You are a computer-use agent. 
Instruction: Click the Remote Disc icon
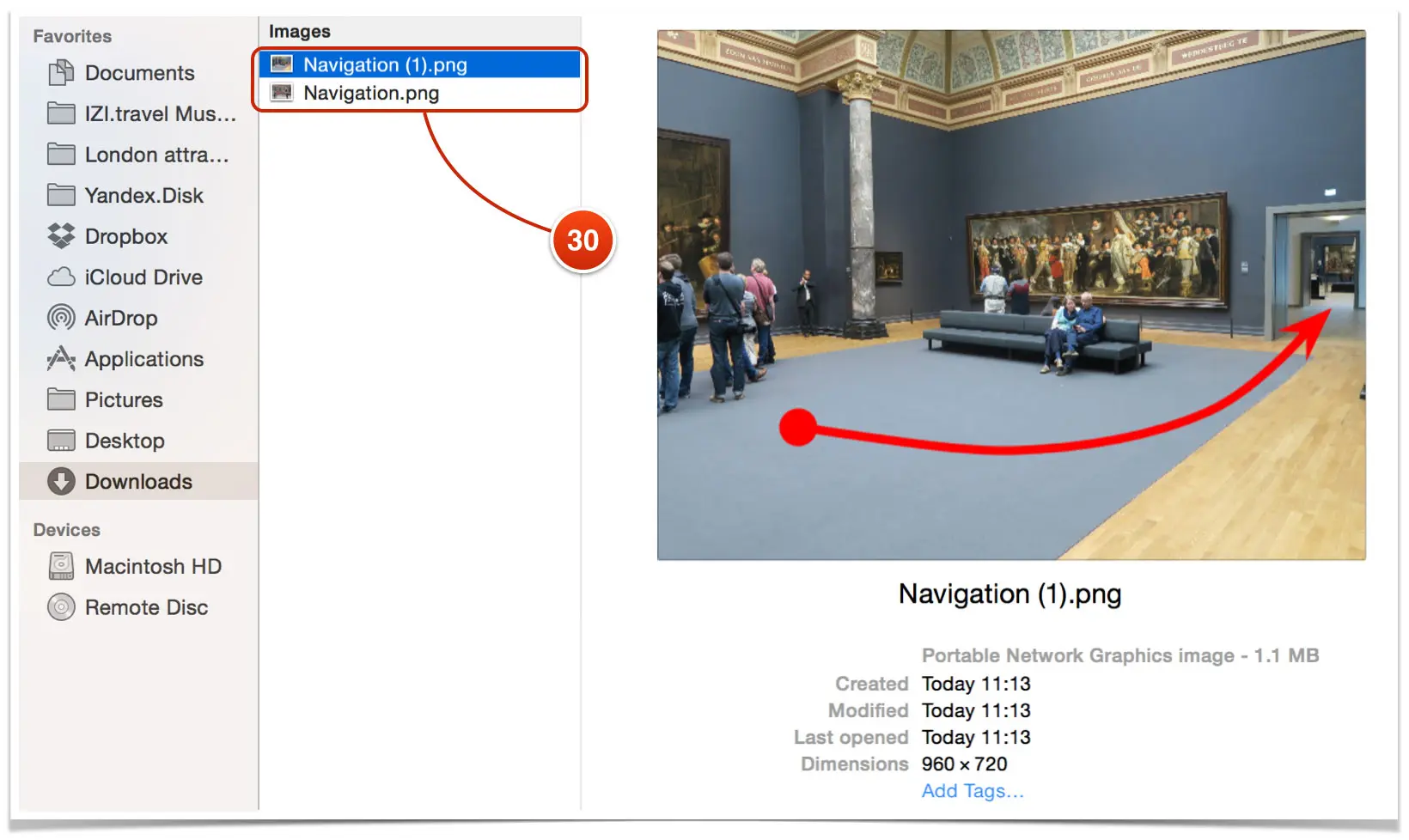[x=61, y=607]
